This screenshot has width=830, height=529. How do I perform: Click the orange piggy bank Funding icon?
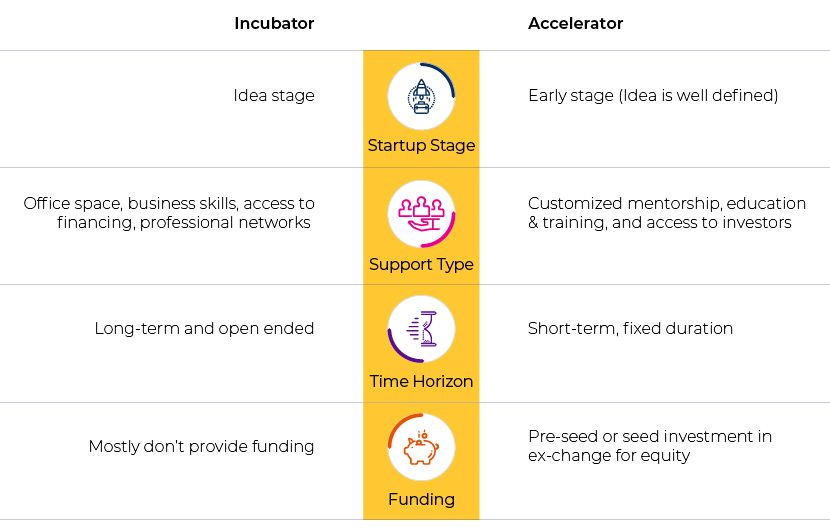[x=421, y=447]
